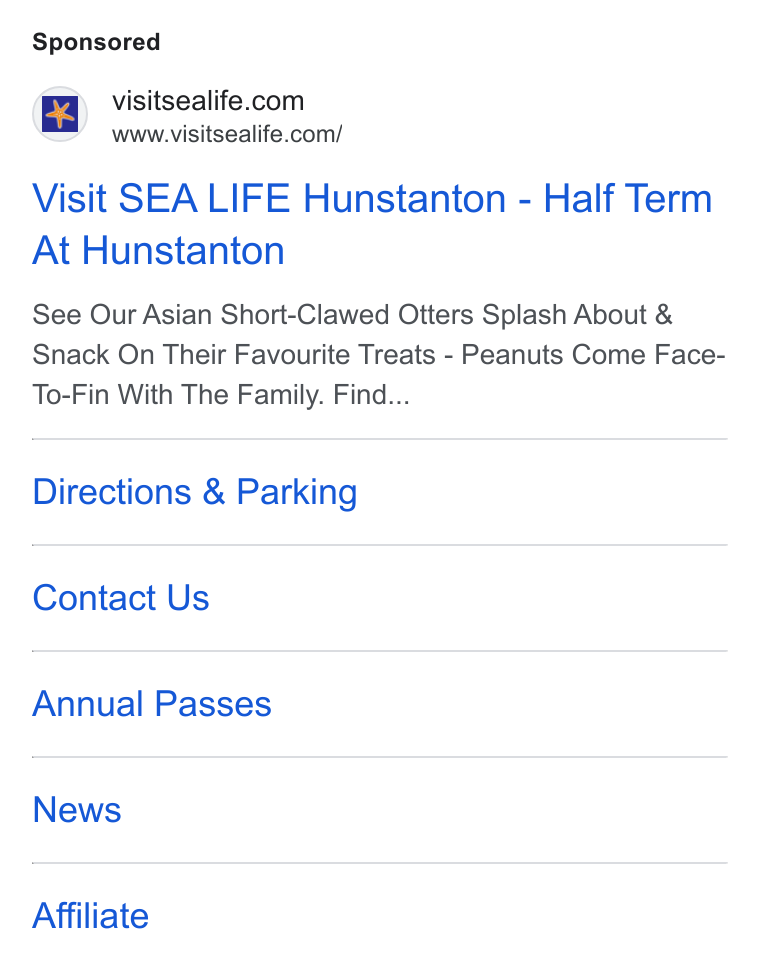760x968 pixels.
Task: Click the word 'Passes' in the Annual Passes link
Action: click(213, 704)
